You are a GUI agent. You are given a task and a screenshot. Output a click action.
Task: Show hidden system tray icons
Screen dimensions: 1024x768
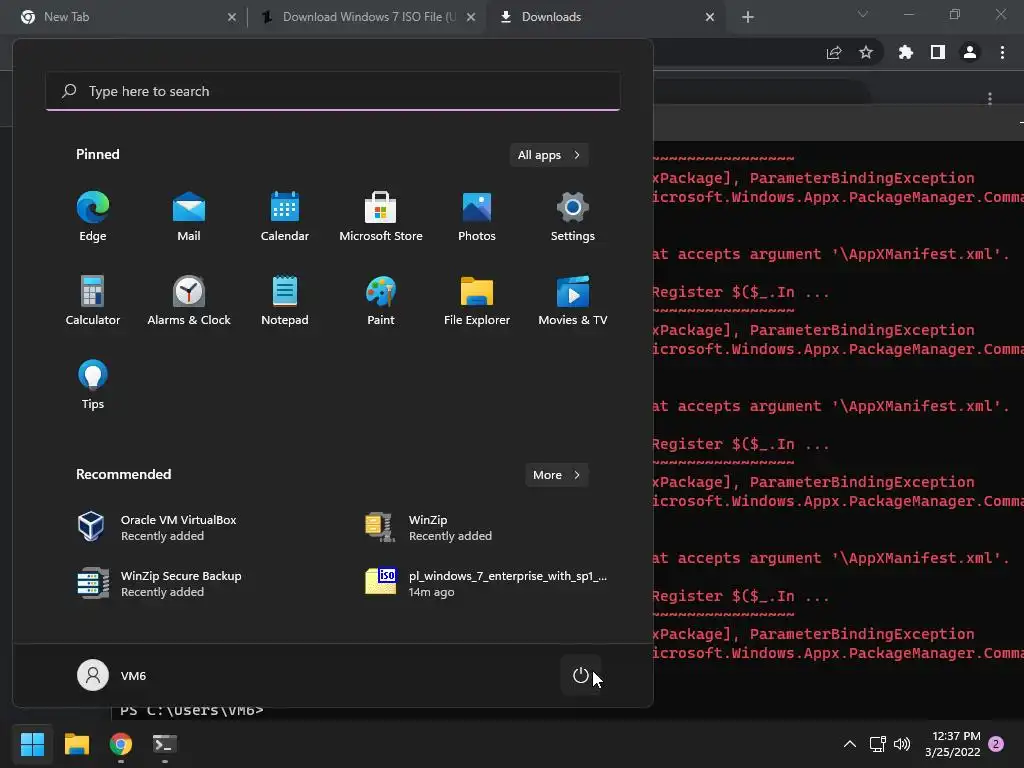850,744
